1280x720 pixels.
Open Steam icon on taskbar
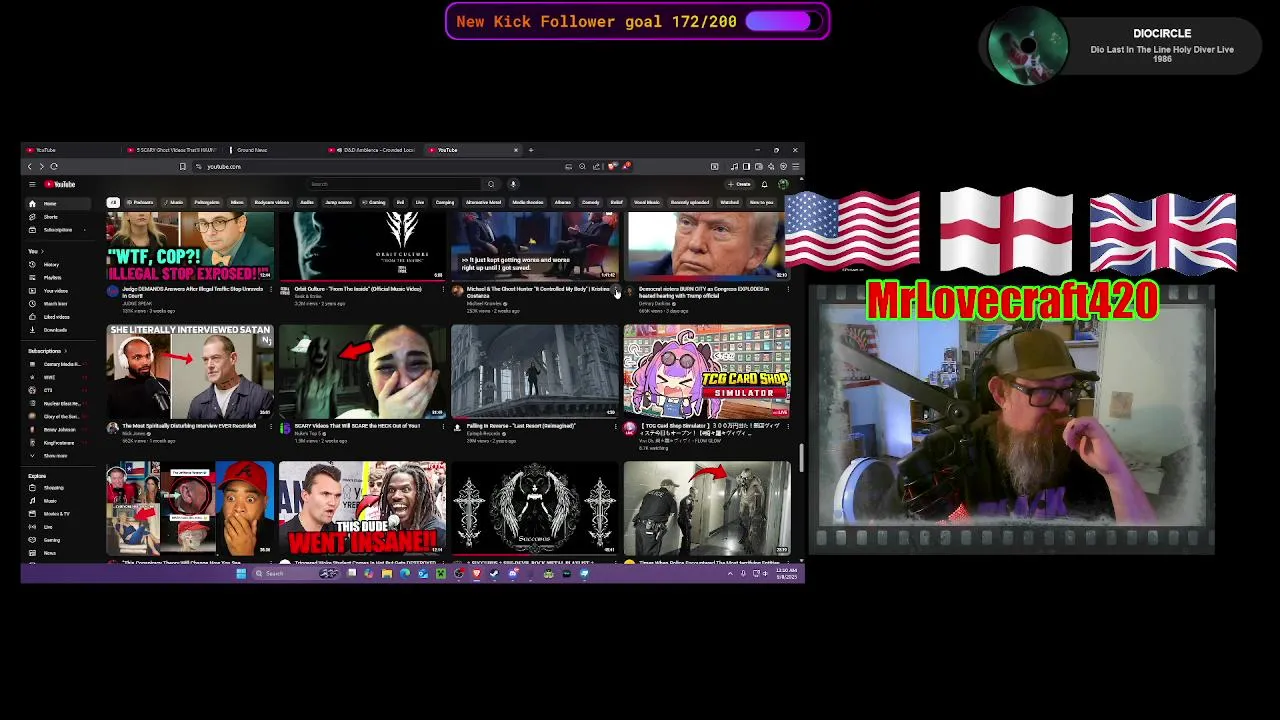pos(494,573)
